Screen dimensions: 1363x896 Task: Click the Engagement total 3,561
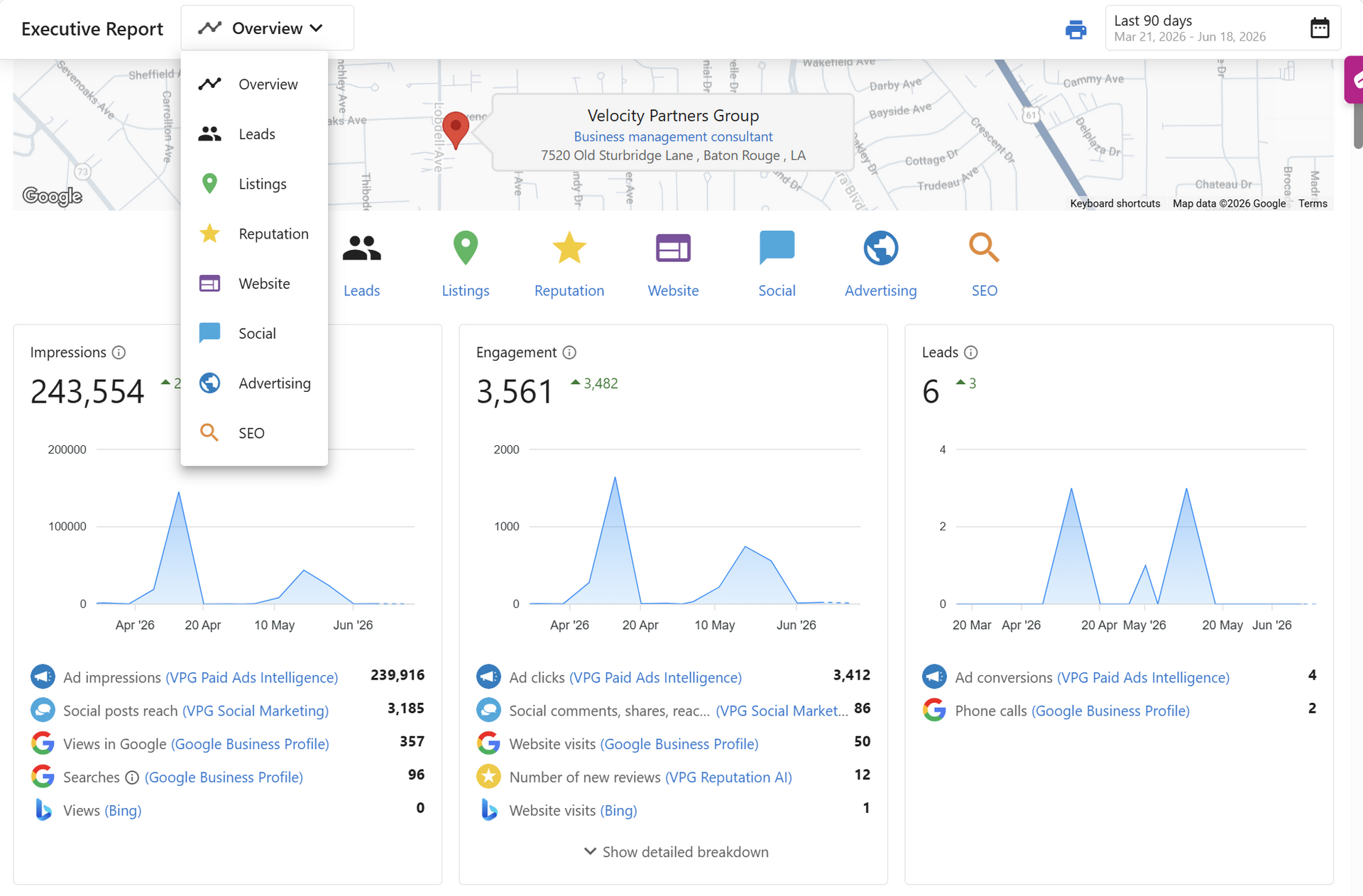click(x=515, y=392)
